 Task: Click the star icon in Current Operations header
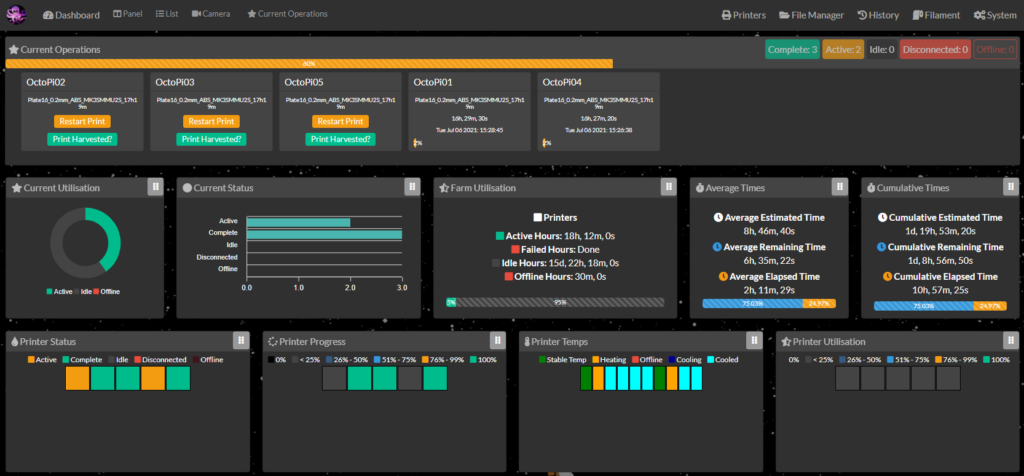[x=13, y=50]
